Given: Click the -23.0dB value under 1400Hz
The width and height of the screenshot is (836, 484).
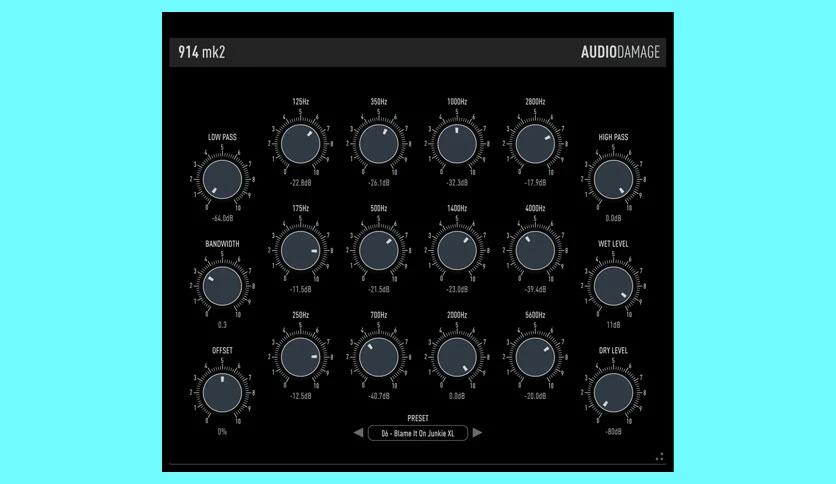Looking at the screenshot, I should [457, 289].
